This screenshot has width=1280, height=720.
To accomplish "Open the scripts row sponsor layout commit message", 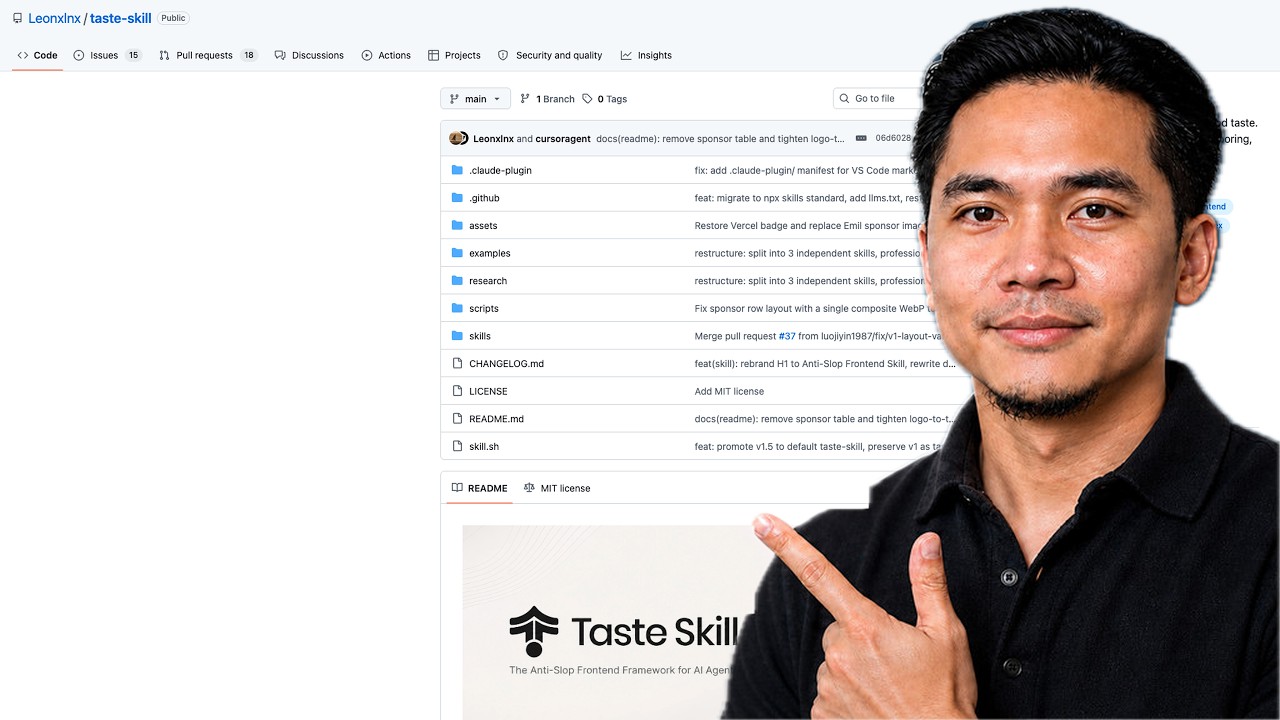I will [815, 309].
